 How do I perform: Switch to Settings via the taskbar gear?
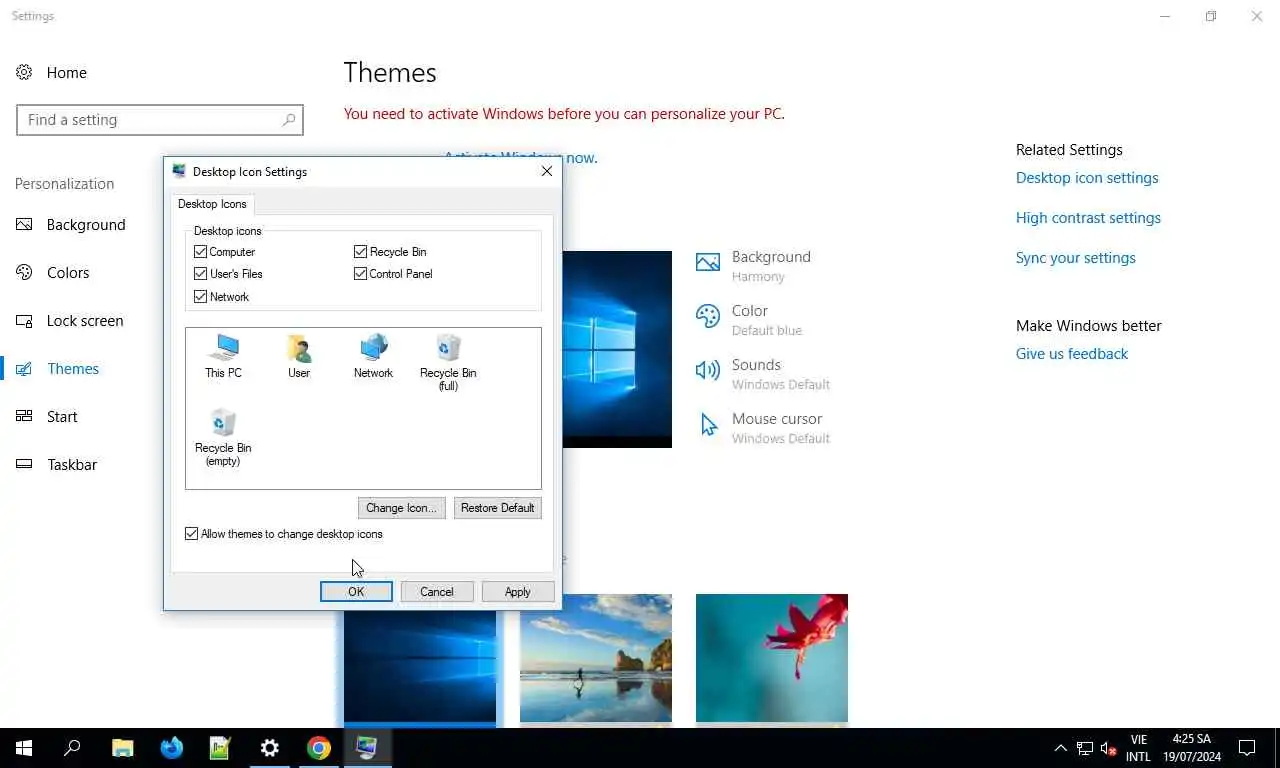tap(269, 748)
